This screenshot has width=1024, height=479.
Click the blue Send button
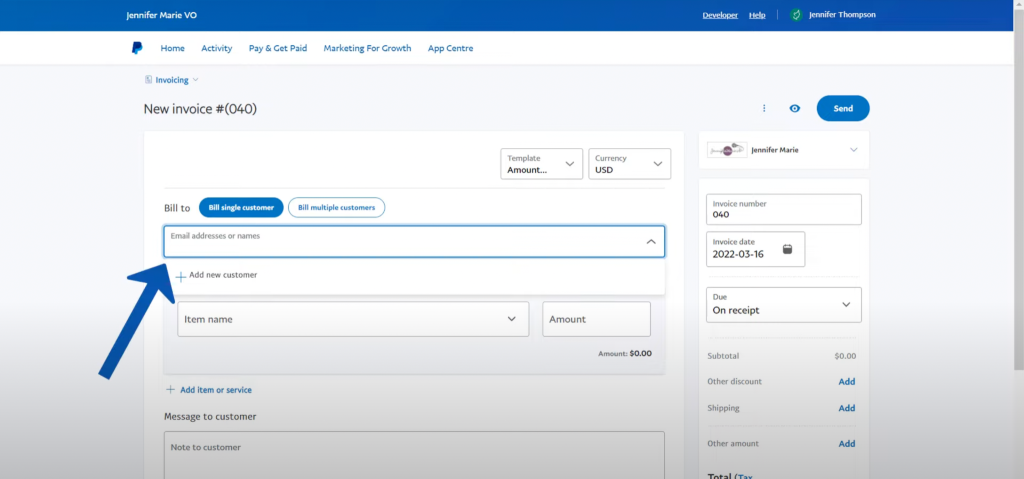843,108
